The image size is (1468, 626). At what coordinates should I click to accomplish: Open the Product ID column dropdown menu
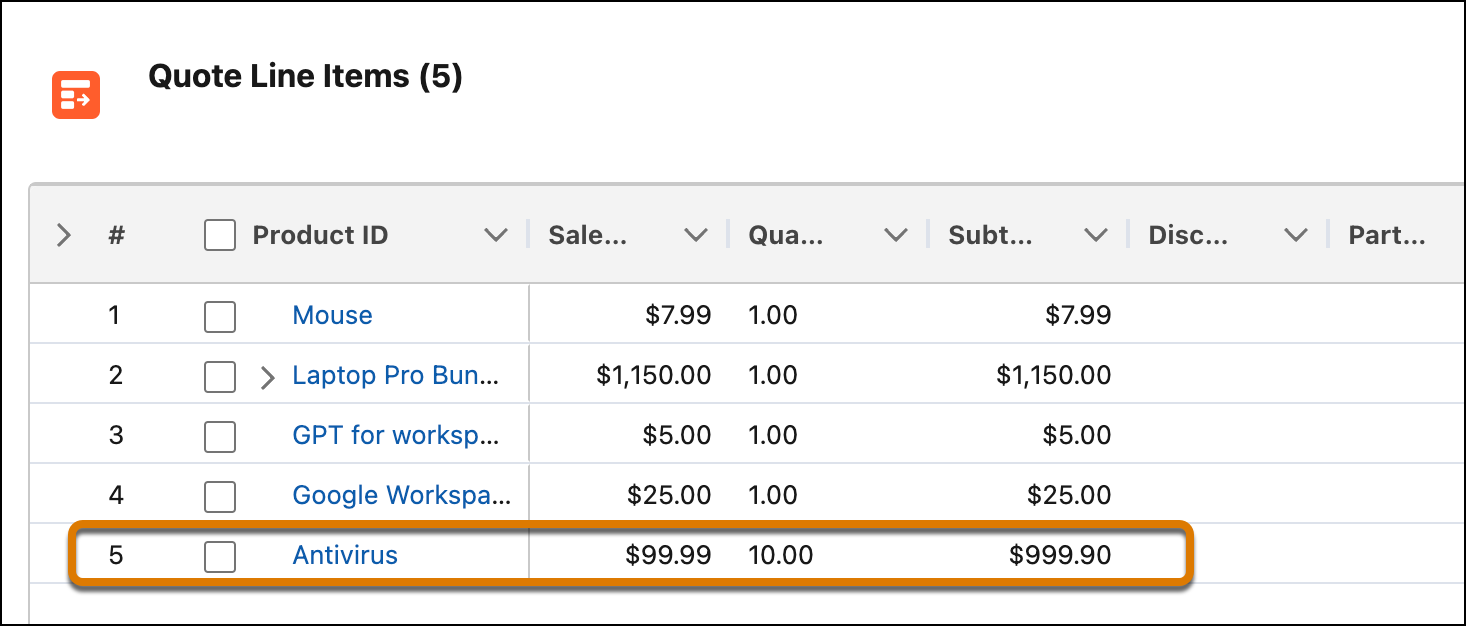[x=496, y=235]
